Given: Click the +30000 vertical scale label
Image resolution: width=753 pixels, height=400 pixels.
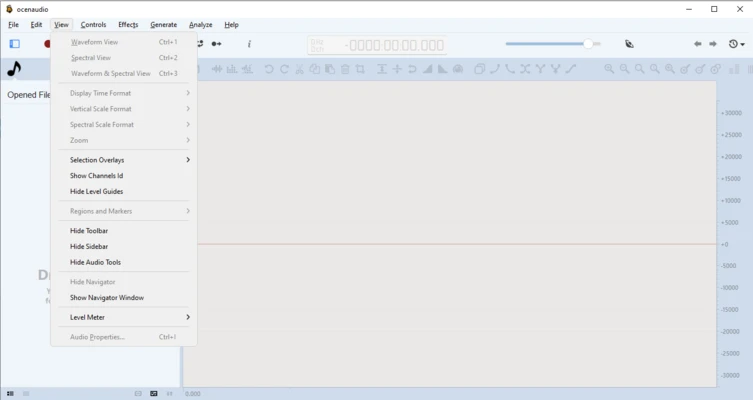Looking at the screenshot, I should click(731, 113).
